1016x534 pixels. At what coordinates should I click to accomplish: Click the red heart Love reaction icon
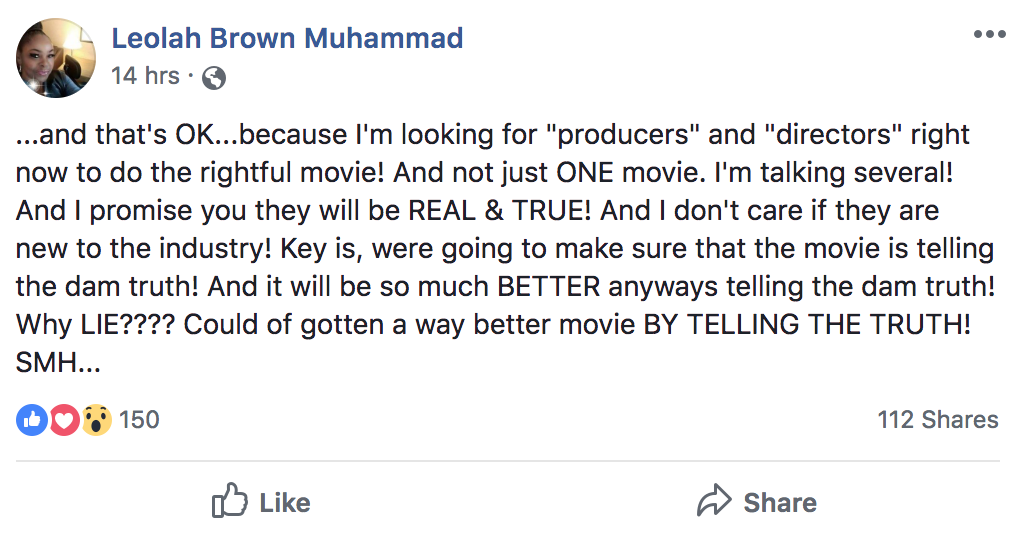click(64, 420)
